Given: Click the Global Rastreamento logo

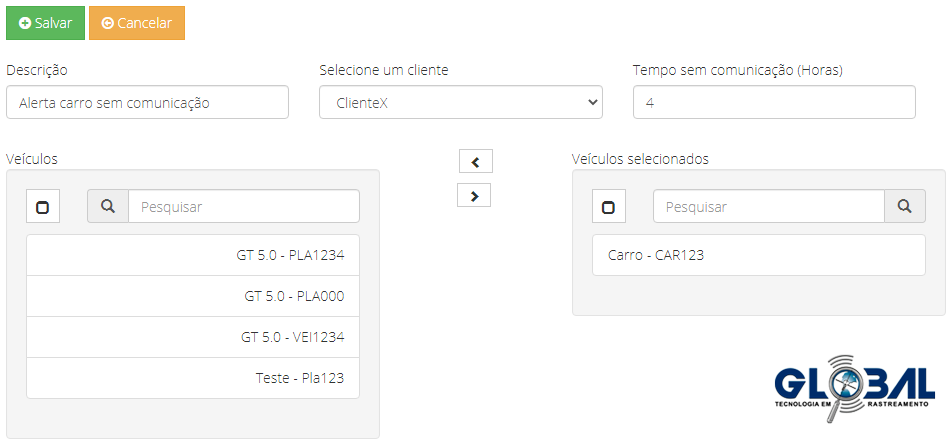Looking at the screenshot, I should pos(854,387).
